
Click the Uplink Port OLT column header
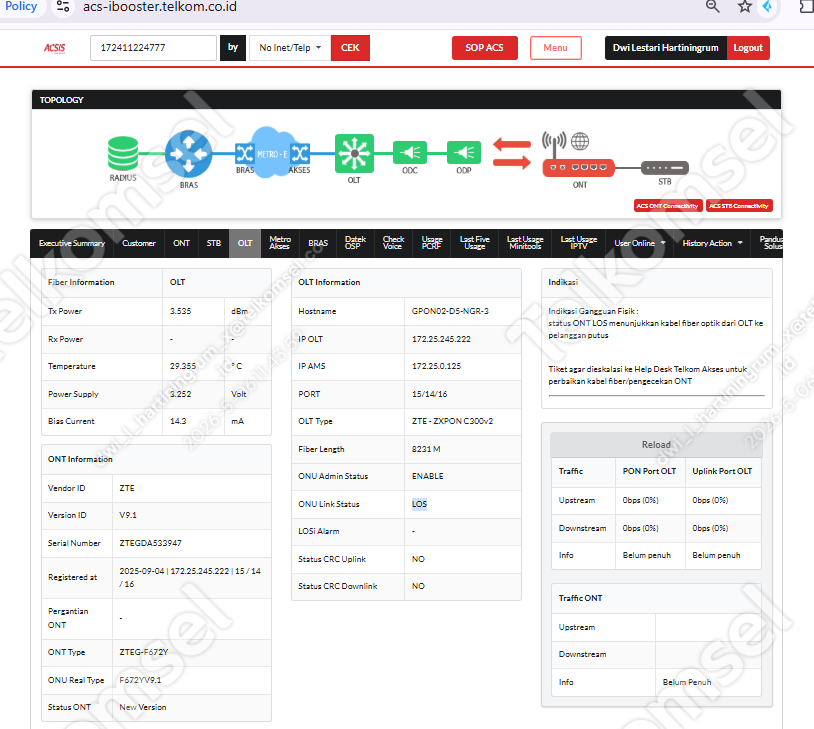tap(722, 471)
